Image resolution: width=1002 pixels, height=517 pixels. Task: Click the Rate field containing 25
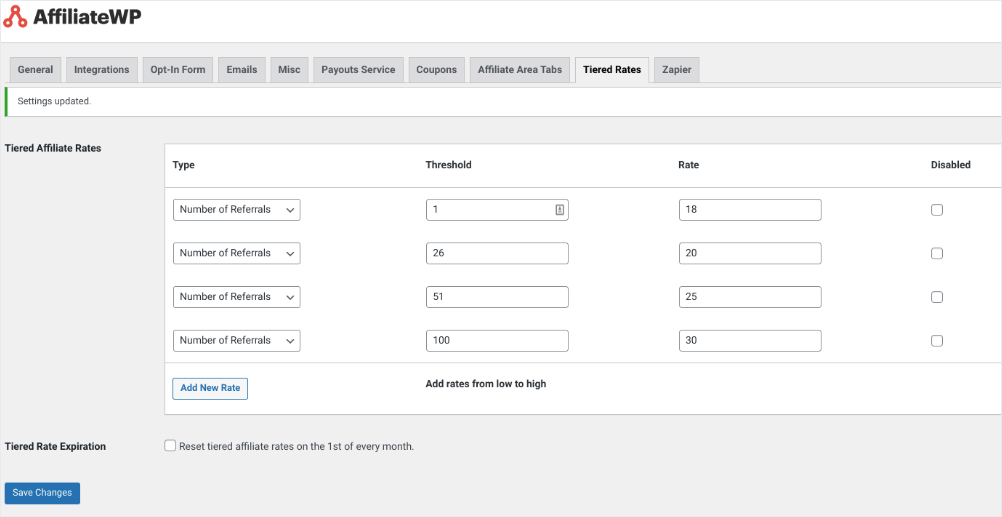(x=750, y=297)
